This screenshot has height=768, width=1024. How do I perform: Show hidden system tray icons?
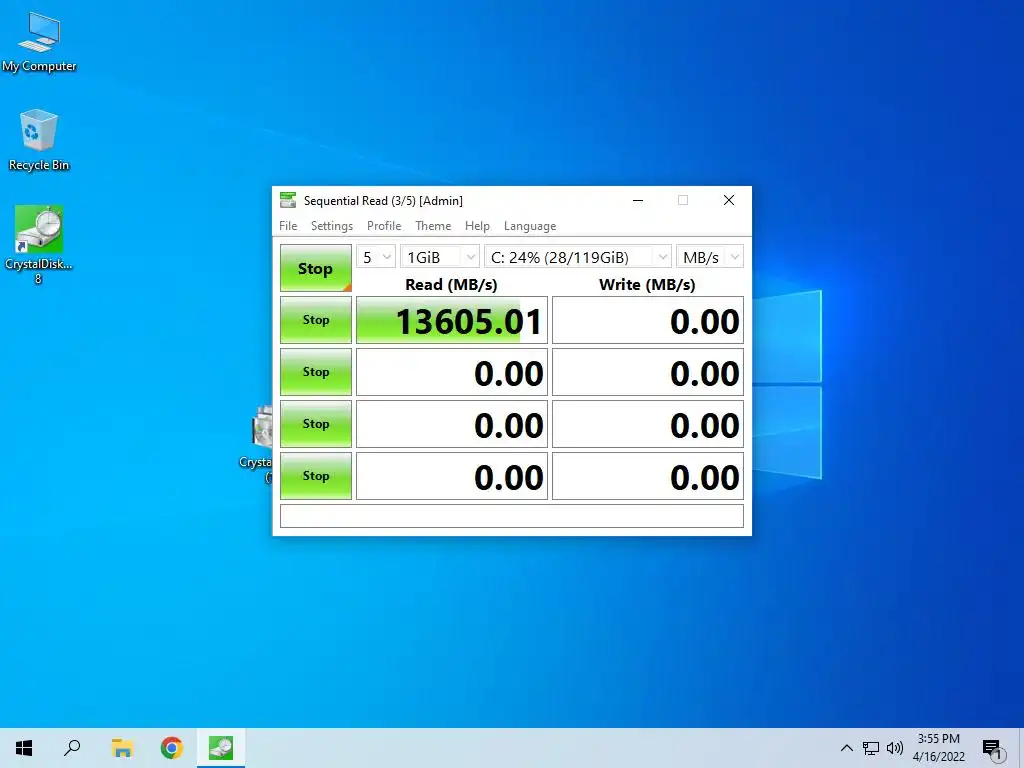pos(846,748)
